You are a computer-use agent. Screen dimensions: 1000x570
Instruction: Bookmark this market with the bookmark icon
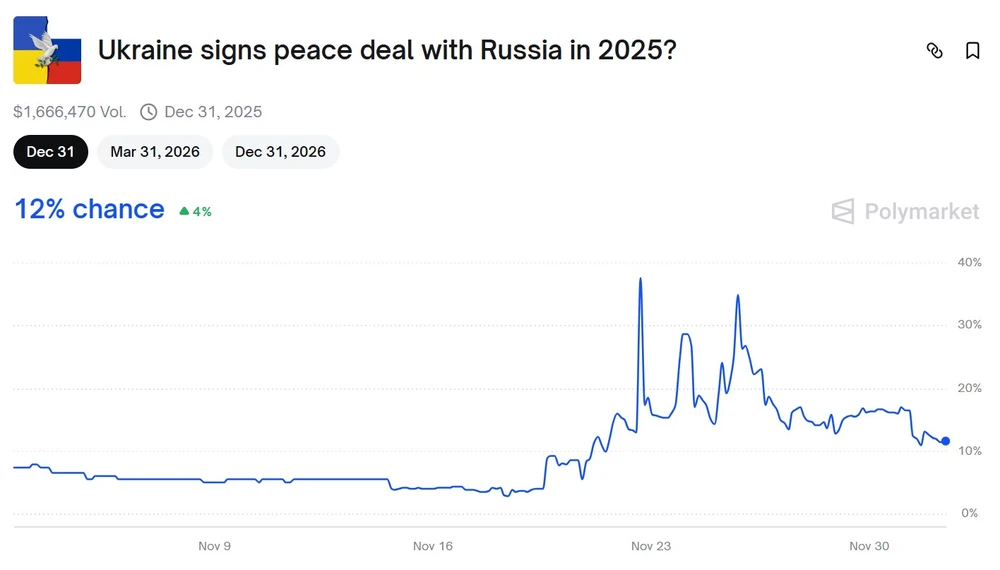tap(972, 51)
